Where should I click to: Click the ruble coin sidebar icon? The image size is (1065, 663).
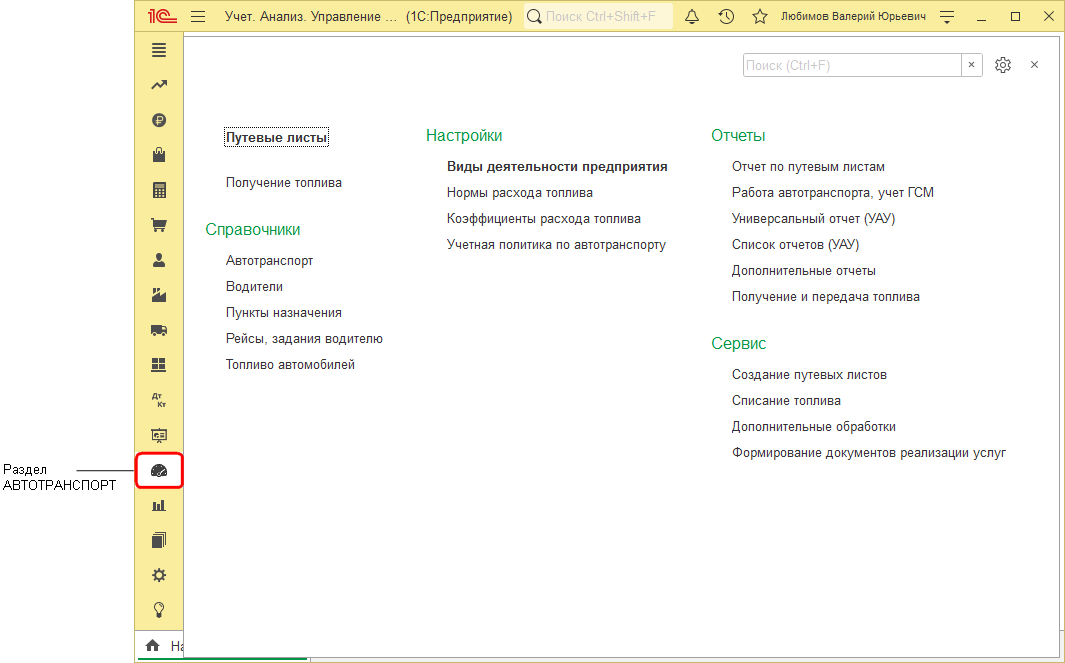[159, 120]
